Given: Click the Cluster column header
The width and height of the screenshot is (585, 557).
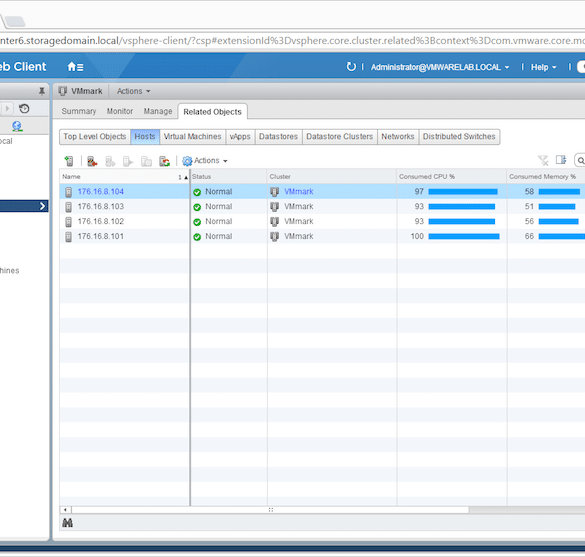Looking at the screenshot, I should pyautogui.click(x=332, y=176).
